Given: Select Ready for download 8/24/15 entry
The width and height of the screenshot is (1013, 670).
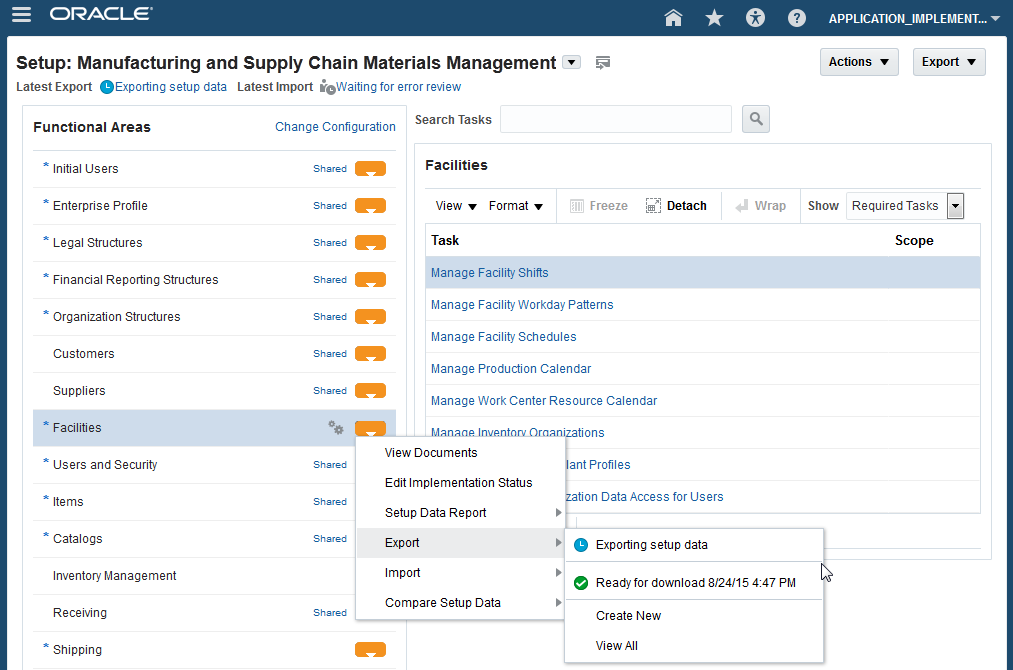Looking at the screenshot, I should pos(695,583).
